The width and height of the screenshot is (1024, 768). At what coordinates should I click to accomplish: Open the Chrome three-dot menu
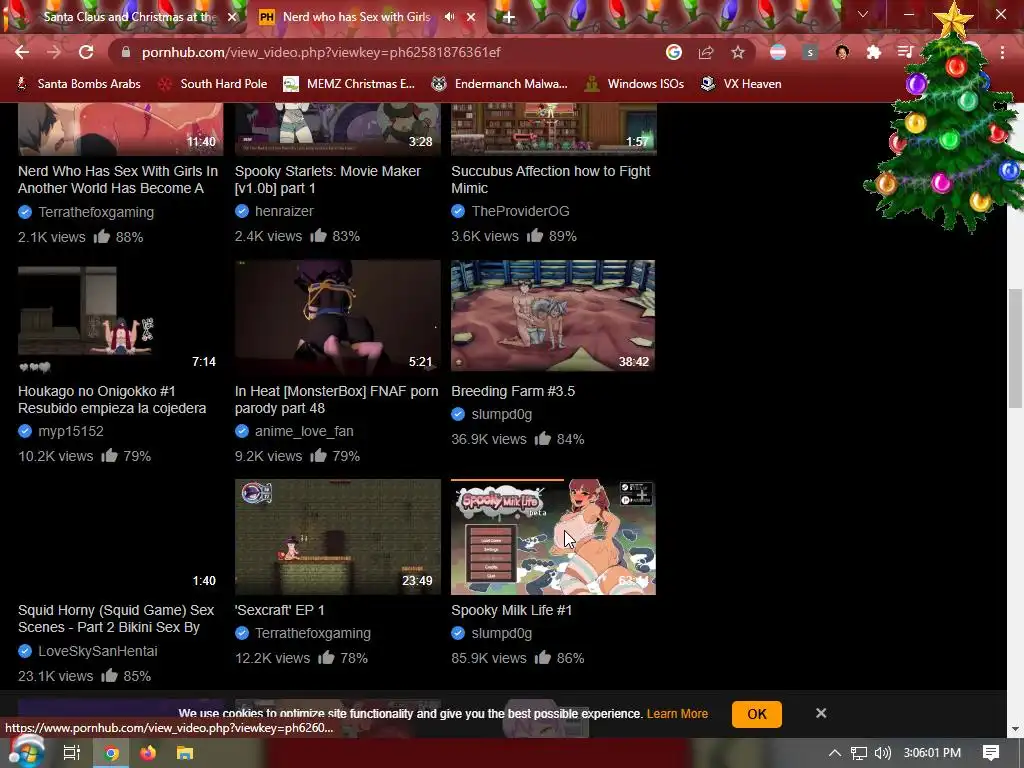(x=1002, y=52)
